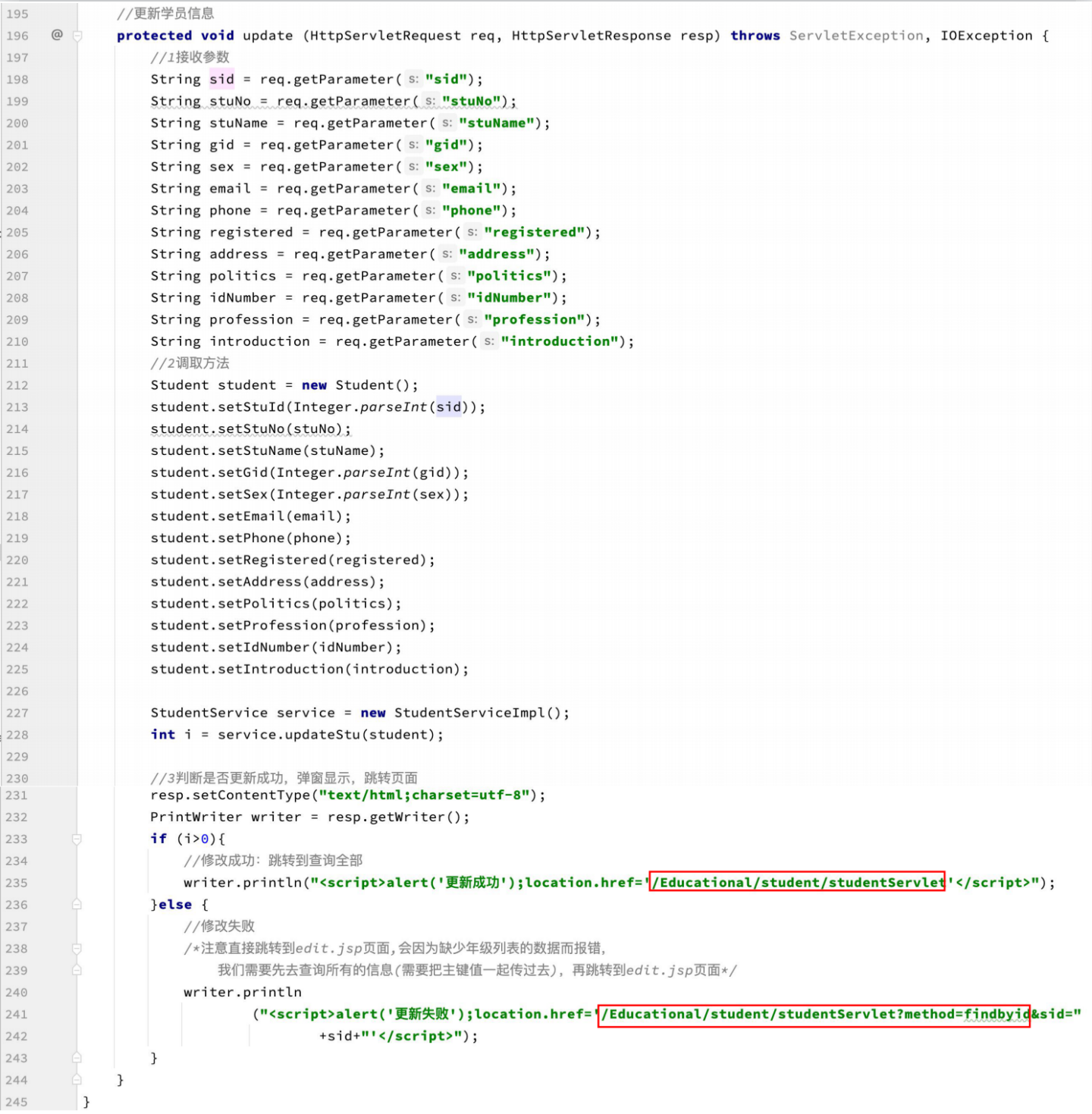Toggle the else fold marker at line 236
This screenshot has height=1114, width=1092.
[x=77, y=905]
